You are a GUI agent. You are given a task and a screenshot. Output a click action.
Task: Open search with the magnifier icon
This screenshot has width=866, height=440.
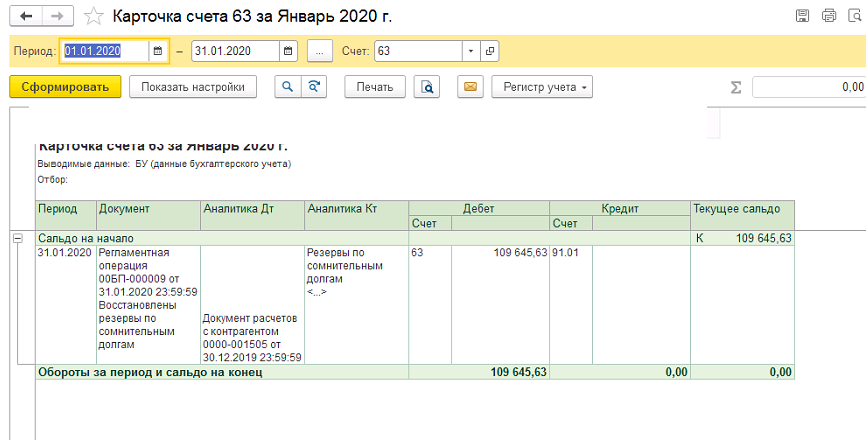[287, 87]
